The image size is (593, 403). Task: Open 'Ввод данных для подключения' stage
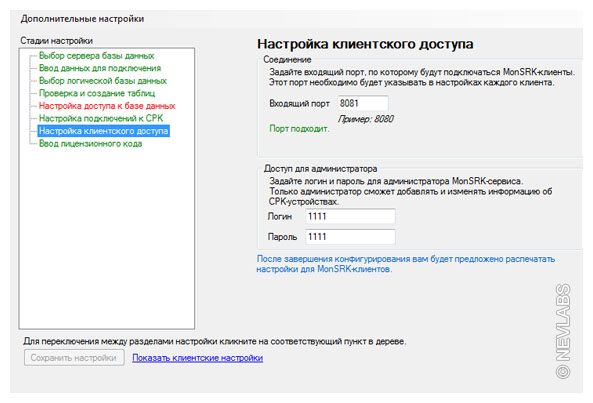coord(100,68)
